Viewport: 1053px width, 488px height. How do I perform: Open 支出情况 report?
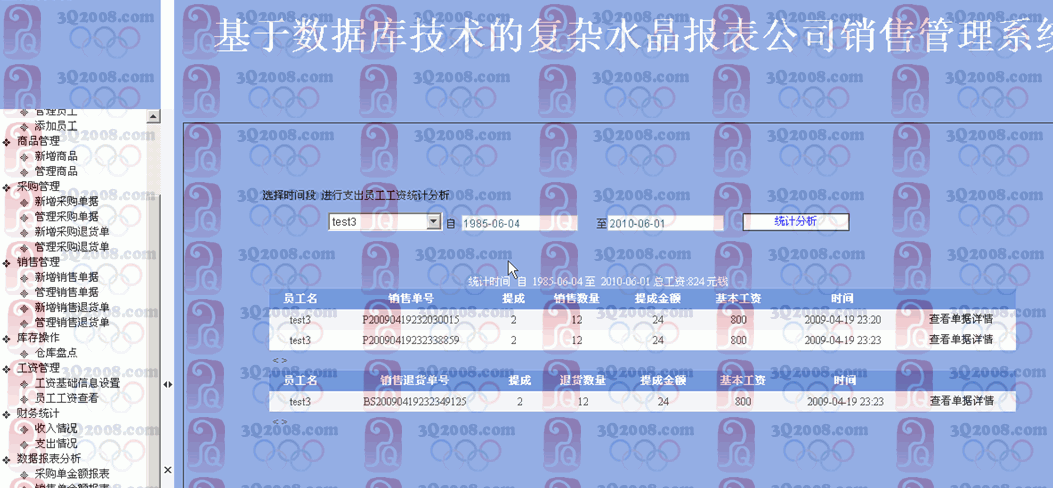tap(56, 444)
